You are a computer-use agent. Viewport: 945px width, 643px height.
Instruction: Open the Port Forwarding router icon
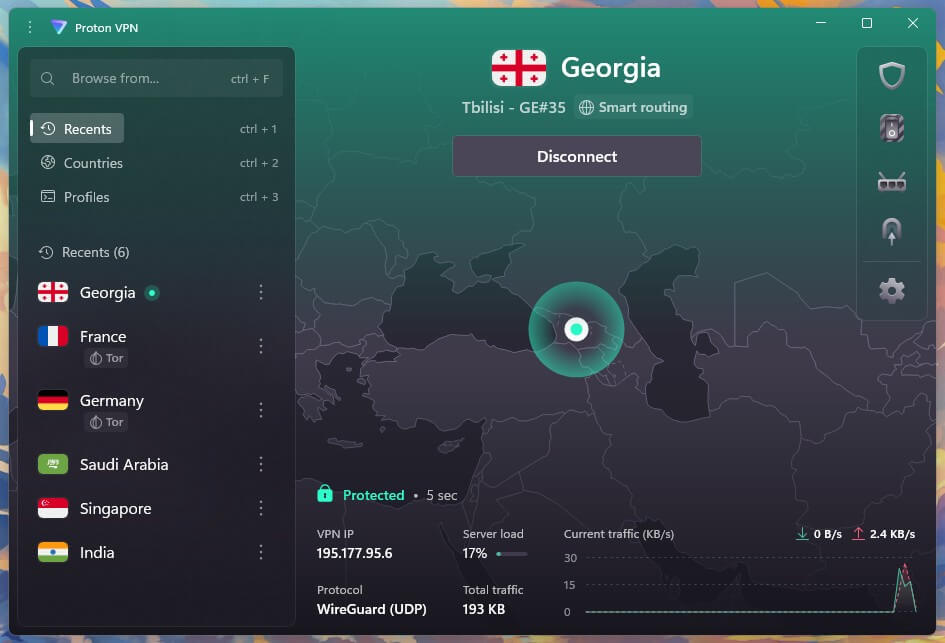coord(891,181)
